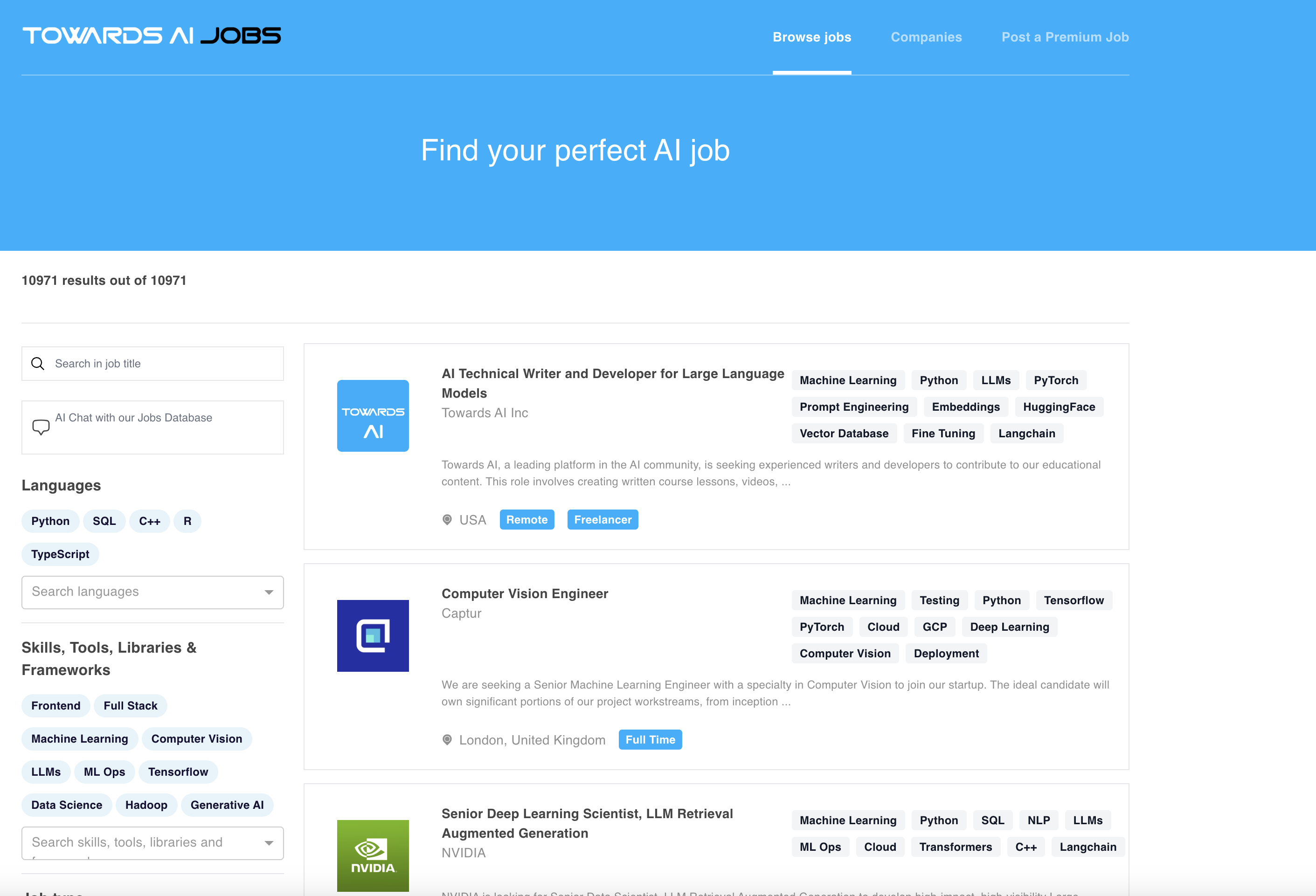Click the NVIDIA company logo icon
The image size is (1316, 896).
point(373,855)
